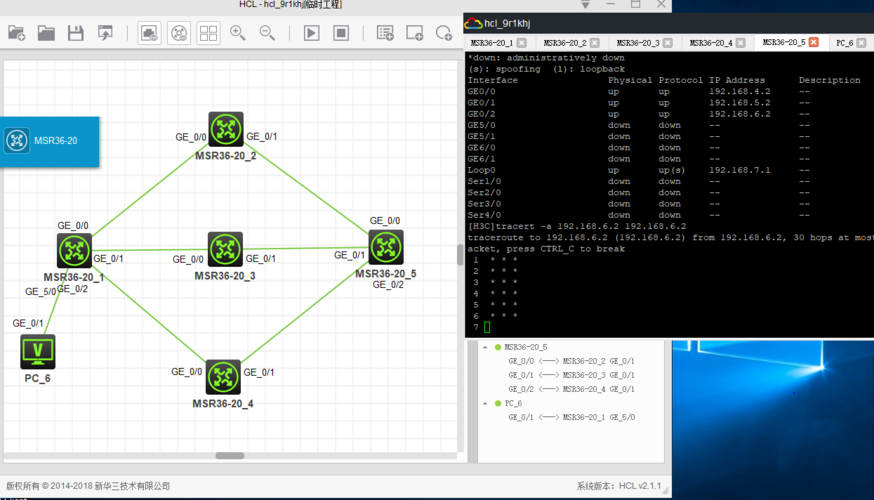Click the MSR36-20_2 router node
Viewport: 874px width, 500px height.
pyautogui.click(x=226, y=129)
